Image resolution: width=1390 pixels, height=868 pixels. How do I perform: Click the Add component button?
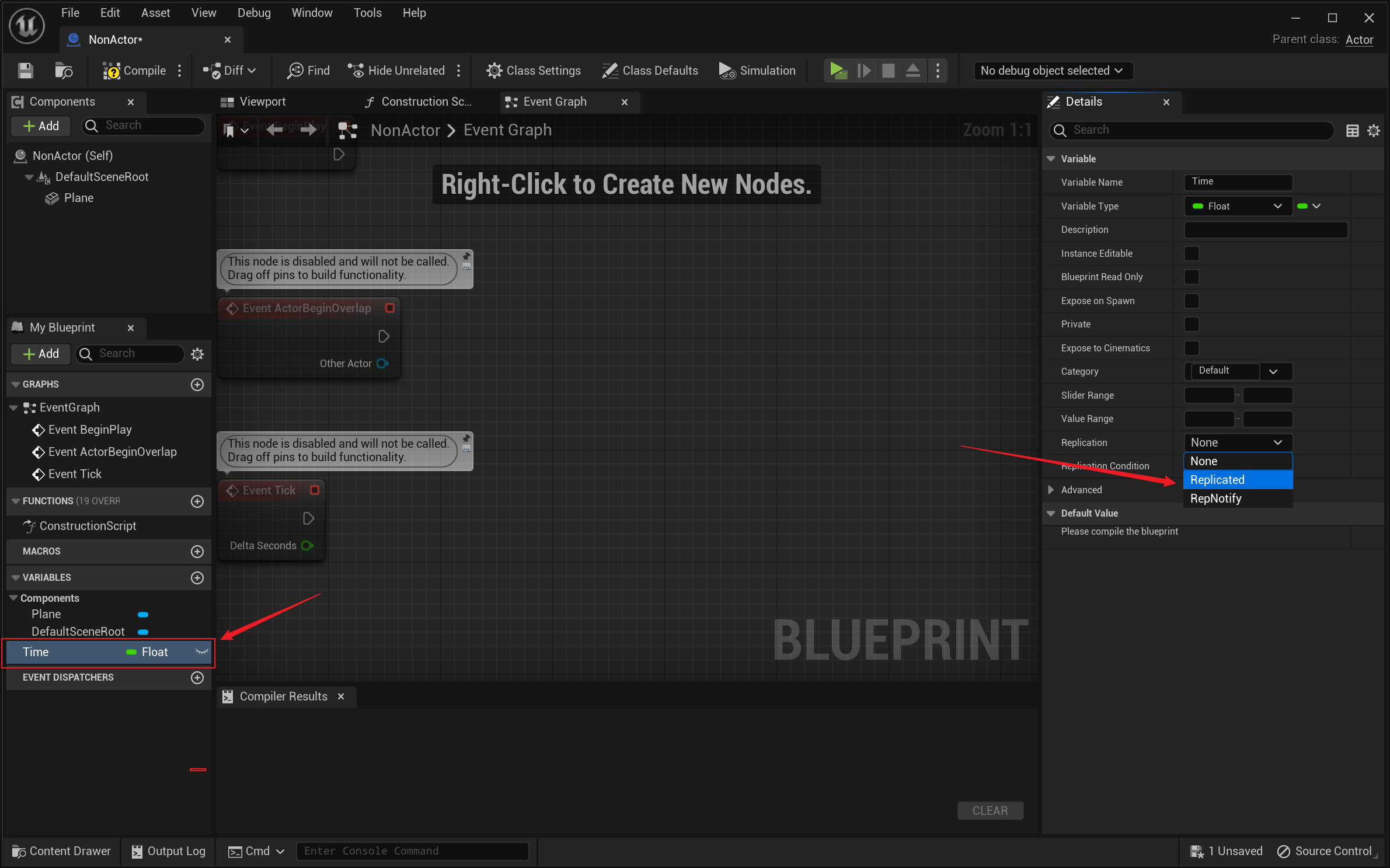(x=39, y=125)
